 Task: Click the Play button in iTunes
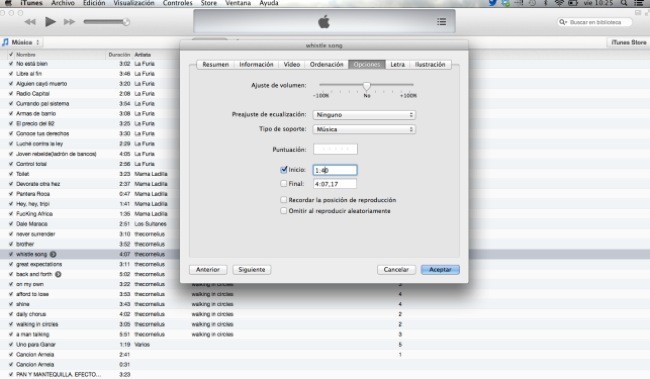pyautogui.click(x=50, y=22)
